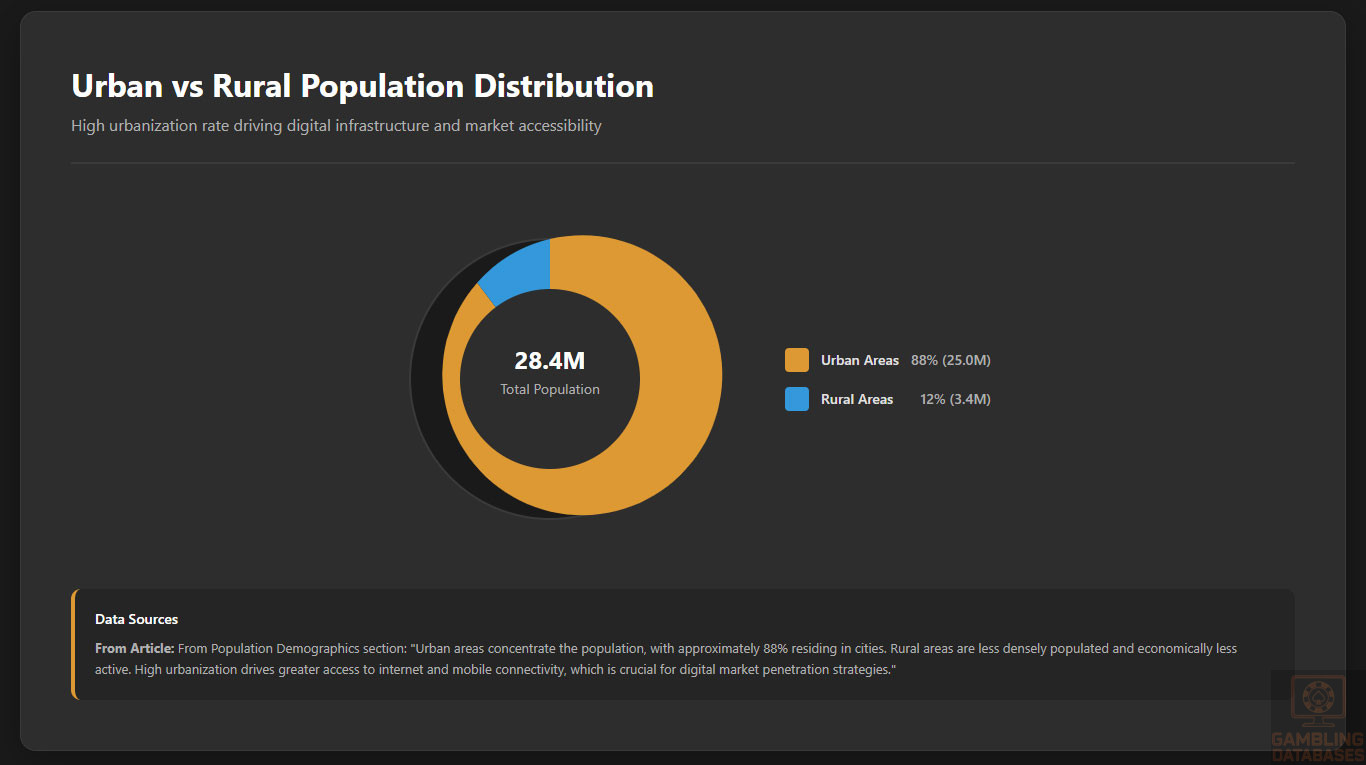This screenshot has height=765, width=1366.
Task: Click the 'Urban Areas' legend label
Action: coord(860,360)
